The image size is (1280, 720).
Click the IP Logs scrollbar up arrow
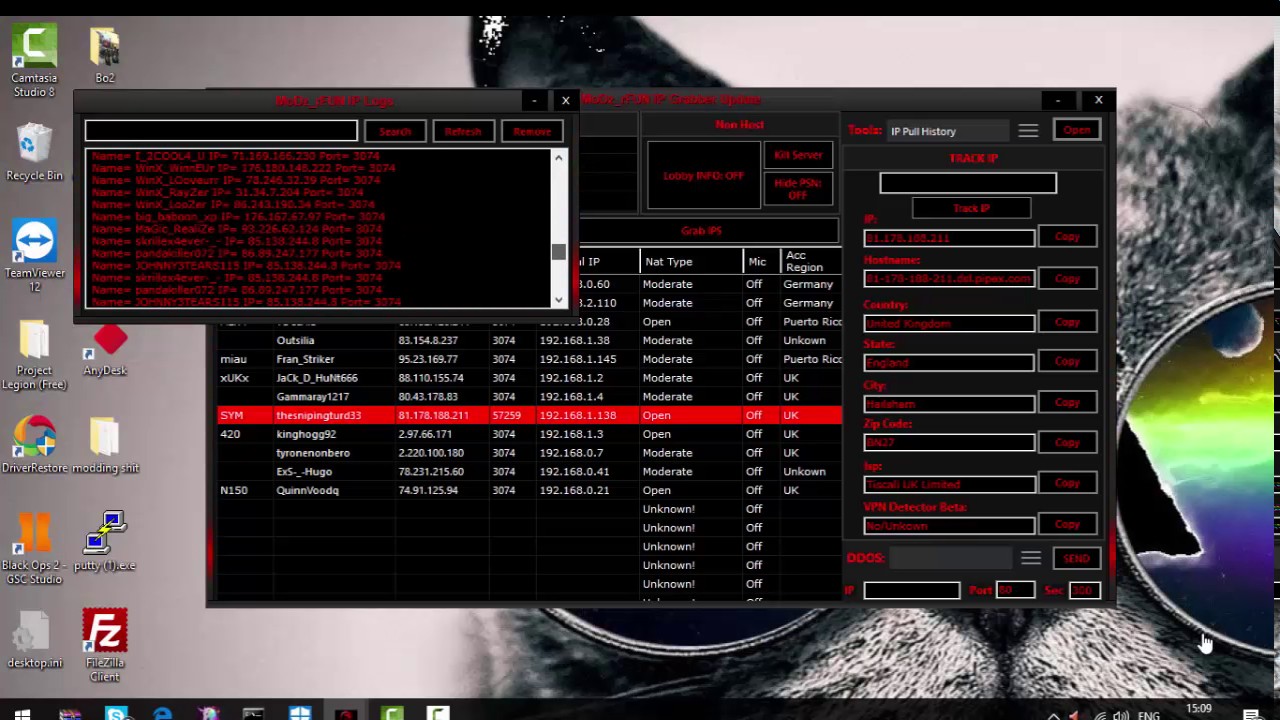tap(558, 158)
